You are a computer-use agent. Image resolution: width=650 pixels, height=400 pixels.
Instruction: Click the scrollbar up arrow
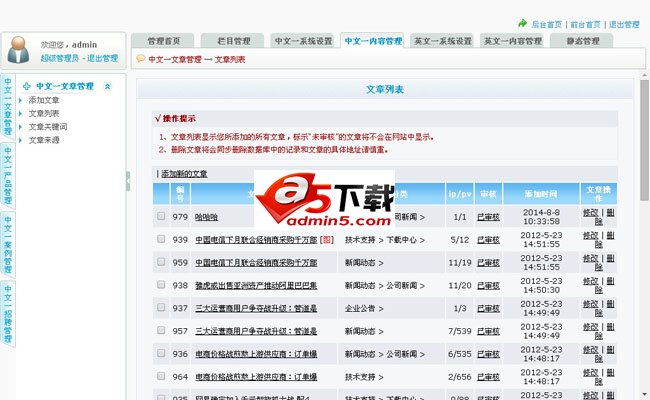click(645, 75)
